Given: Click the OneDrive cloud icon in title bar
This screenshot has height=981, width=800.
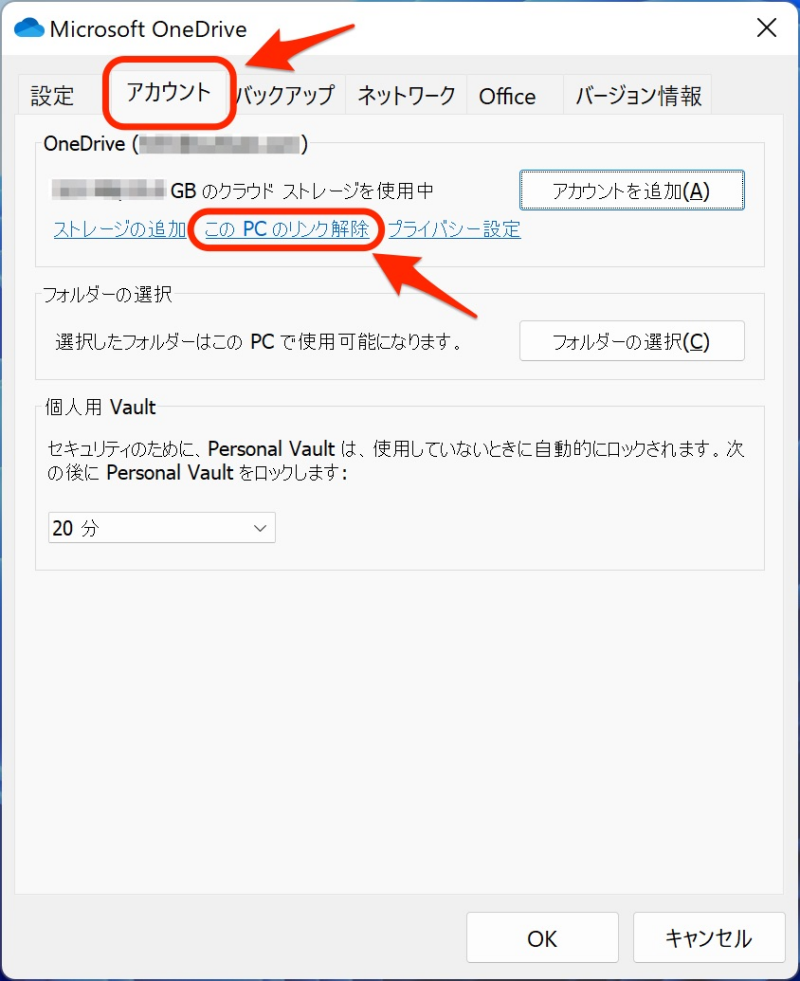Looking at the screenshot, I should (29, 28).
